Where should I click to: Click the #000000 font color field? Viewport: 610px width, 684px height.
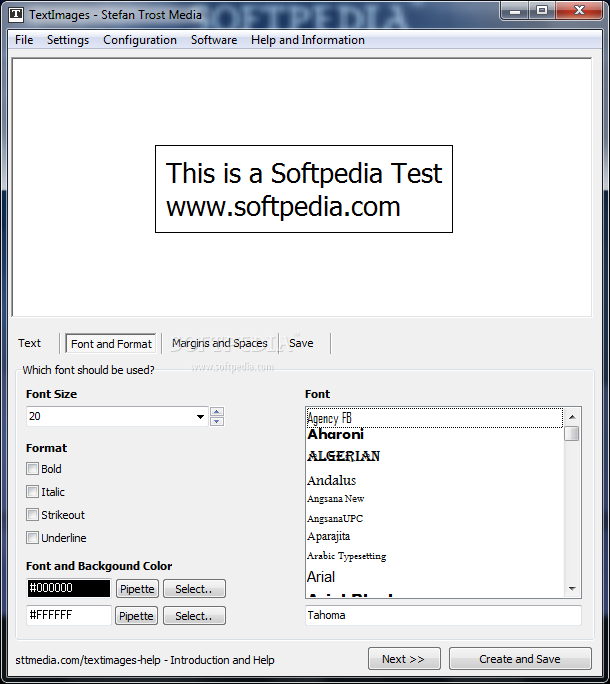(x=69, y=588)
